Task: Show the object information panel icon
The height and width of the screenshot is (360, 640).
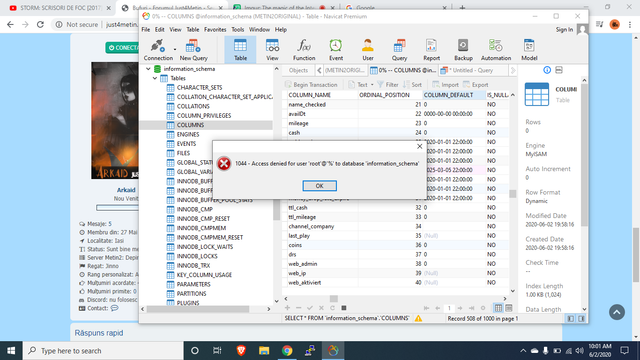Action: 547,70
